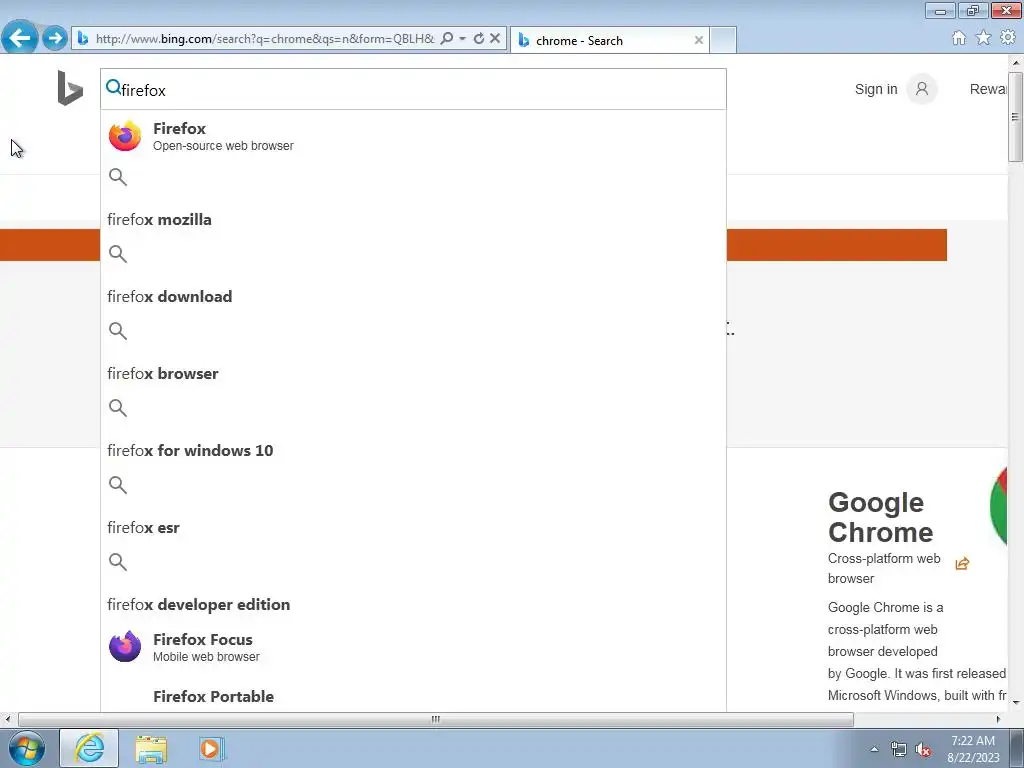Image resolution: width=1024 pixels, height=768 pixels.
Task: Select the 'Firefox Open-source web browser' suggestion
Action: click(413, 136)
